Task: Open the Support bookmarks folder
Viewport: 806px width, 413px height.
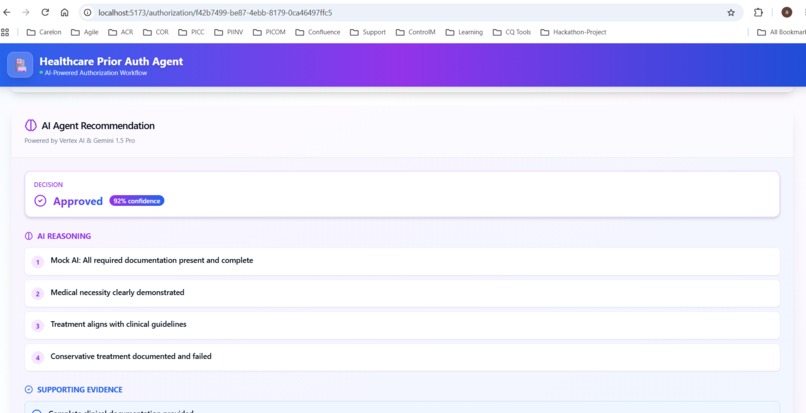Action: point(368,32)
